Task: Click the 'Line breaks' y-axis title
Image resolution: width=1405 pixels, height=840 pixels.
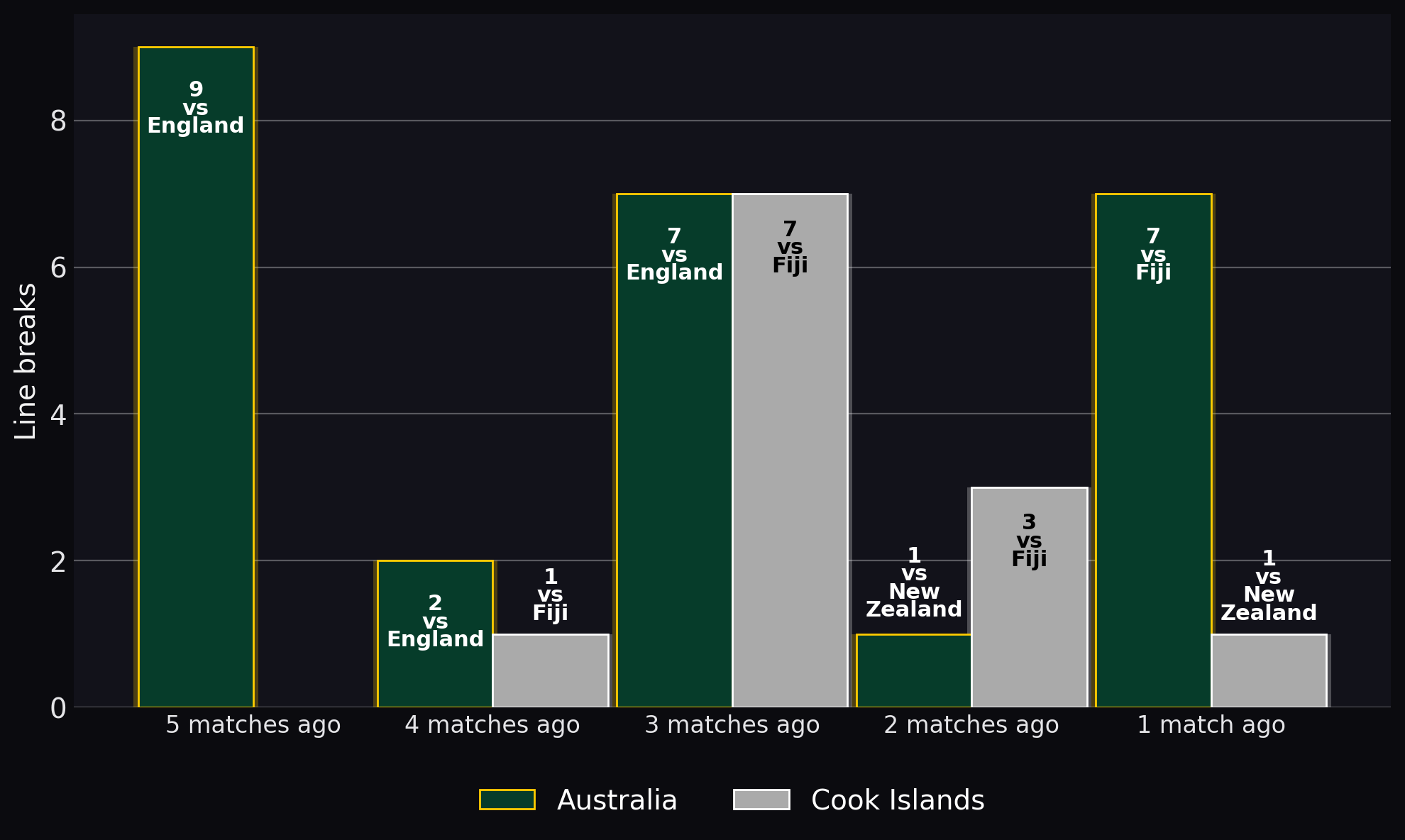Action: [26, 361]
